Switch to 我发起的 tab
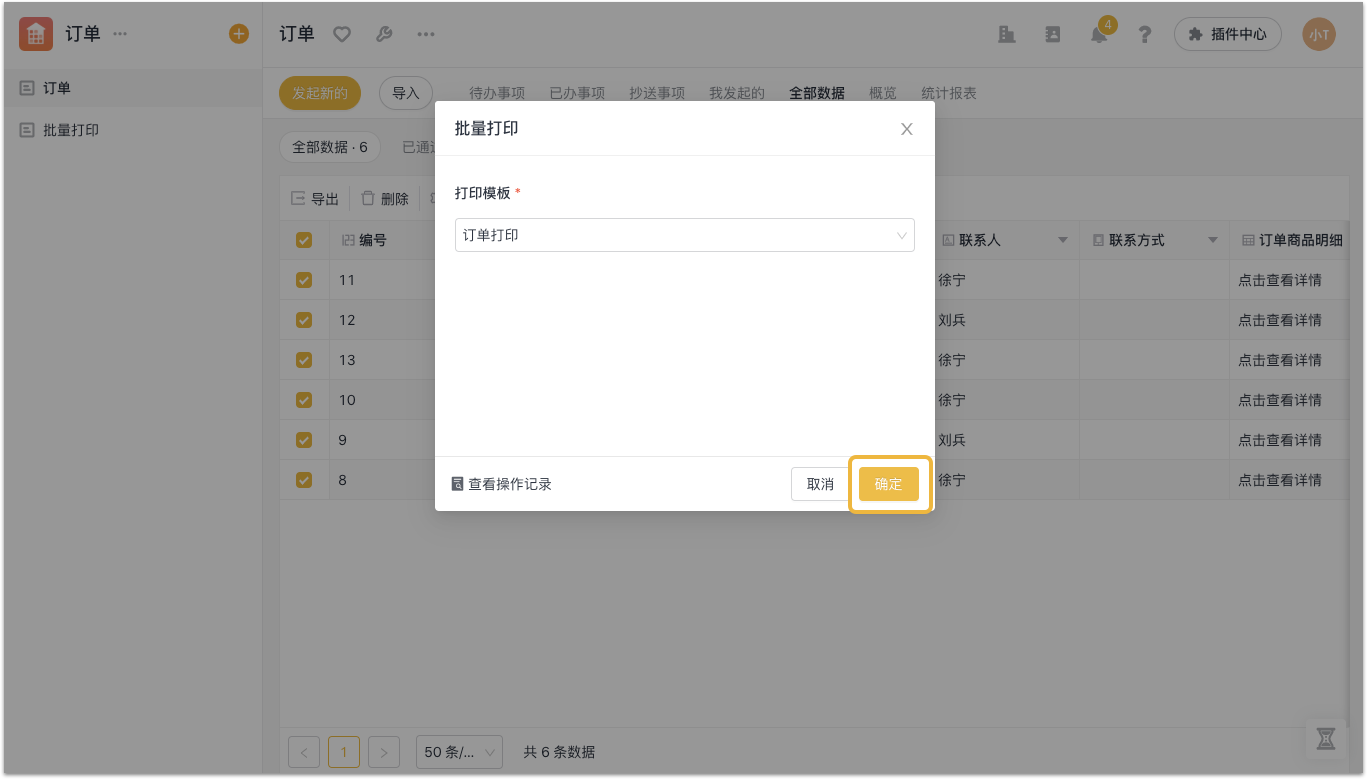 (x=737, y=93)
